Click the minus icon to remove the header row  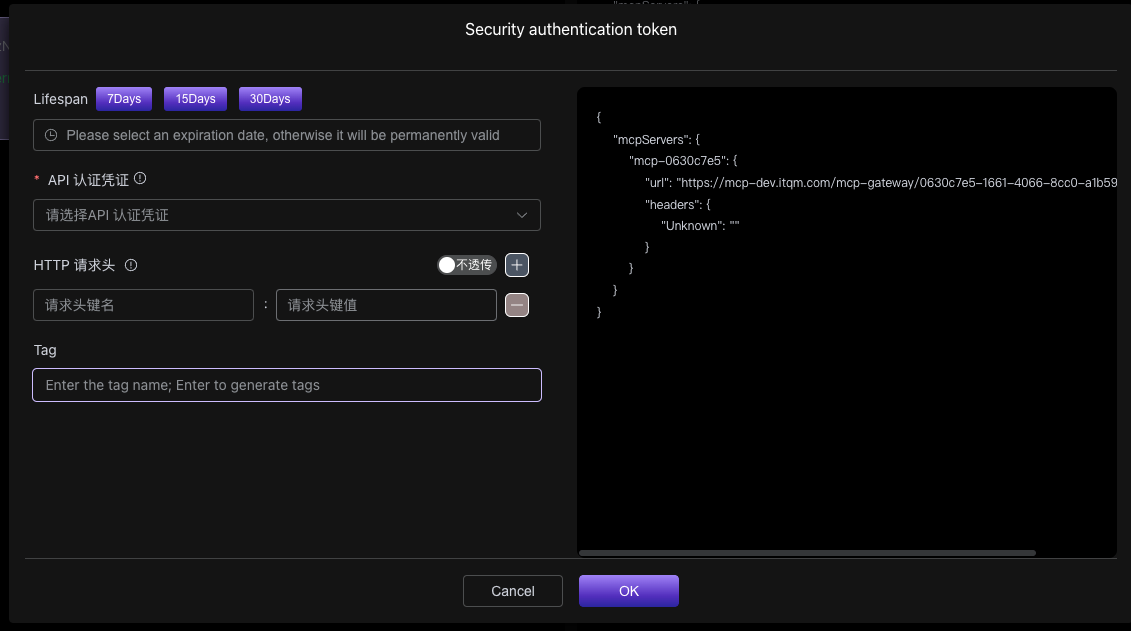pyautogui.click(x=516, y=305)
